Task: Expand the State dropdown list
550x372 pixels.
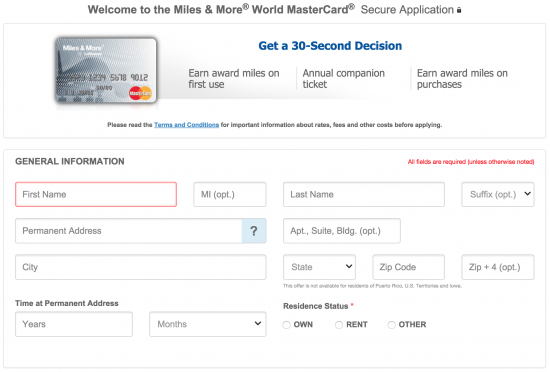Action: (x=319, y=267)
